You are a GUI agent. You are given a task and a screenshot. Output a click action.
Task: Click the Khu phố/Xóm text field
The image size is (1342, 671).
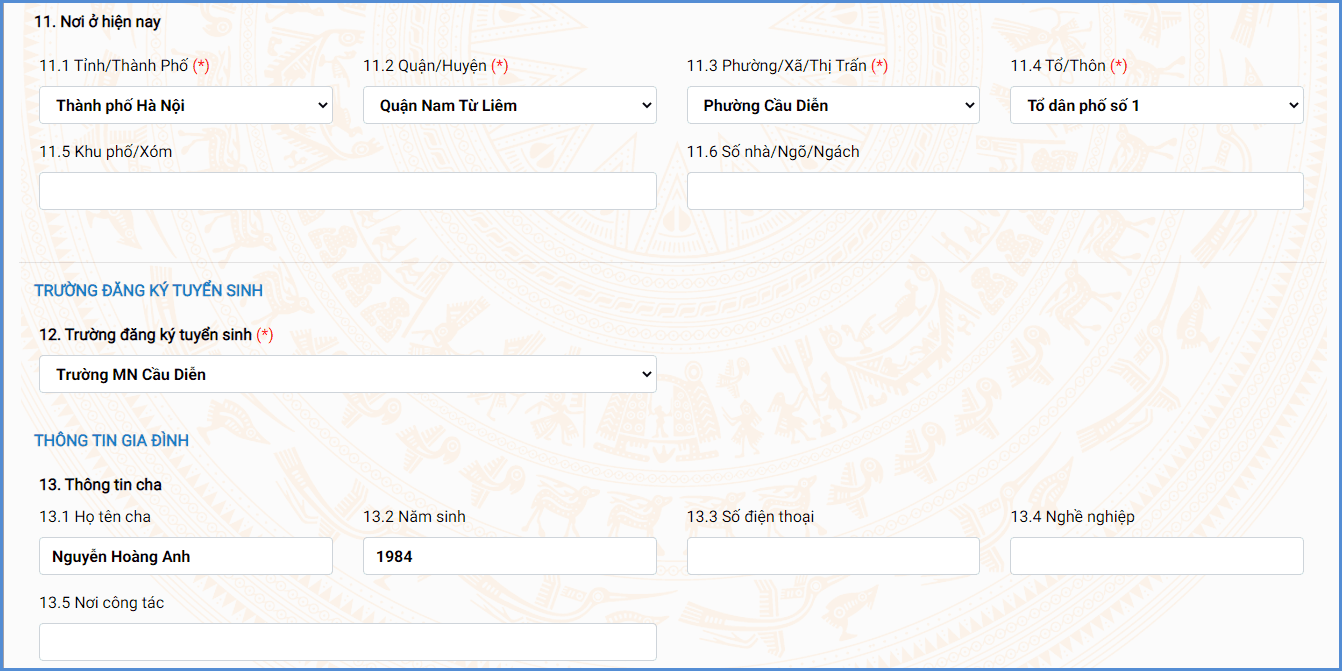coord(347,191)
